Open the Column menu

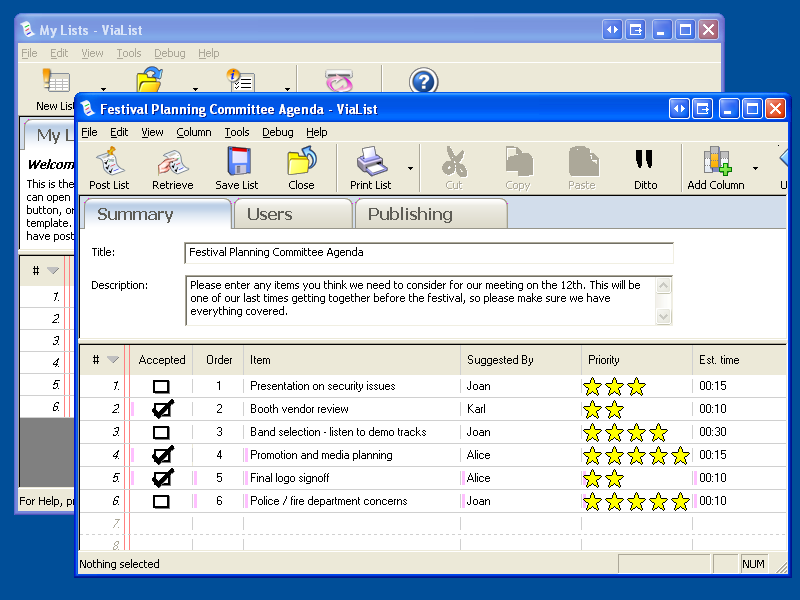194,132
